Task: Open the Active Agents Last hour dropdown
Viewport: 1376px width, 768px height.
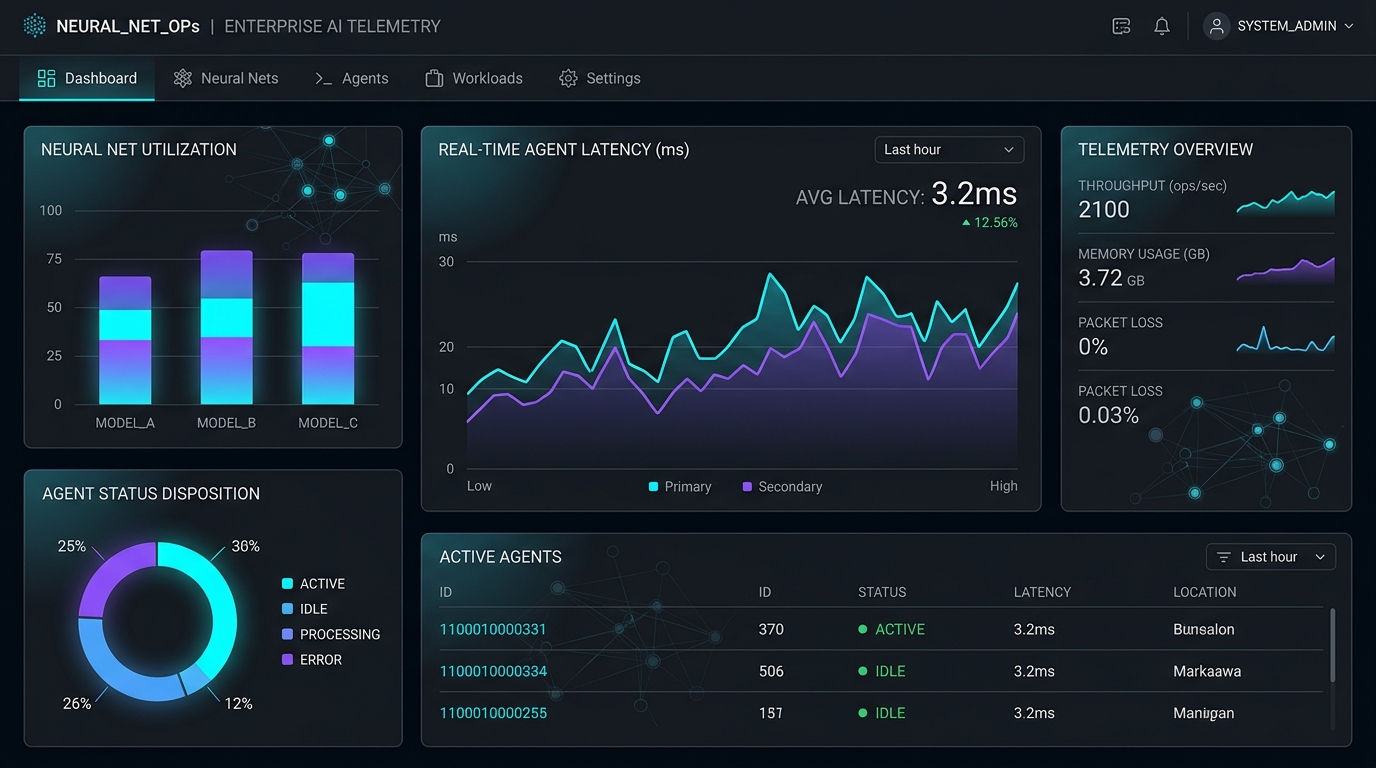Action: [x=1270, y=557]
